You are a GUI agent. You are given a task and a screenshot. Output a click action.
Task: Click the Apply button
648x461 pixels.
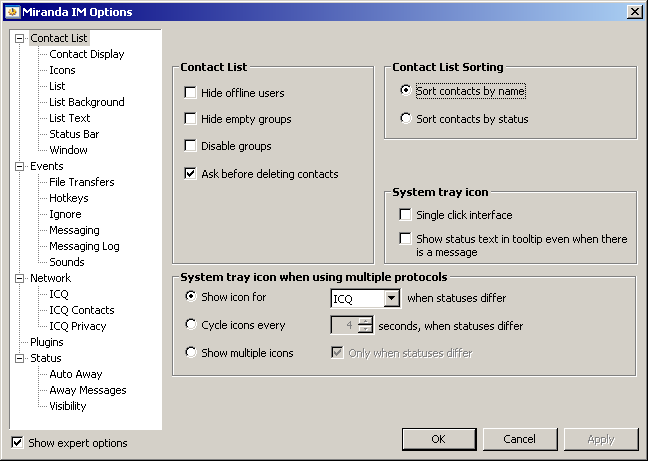(x=601, y=439)
